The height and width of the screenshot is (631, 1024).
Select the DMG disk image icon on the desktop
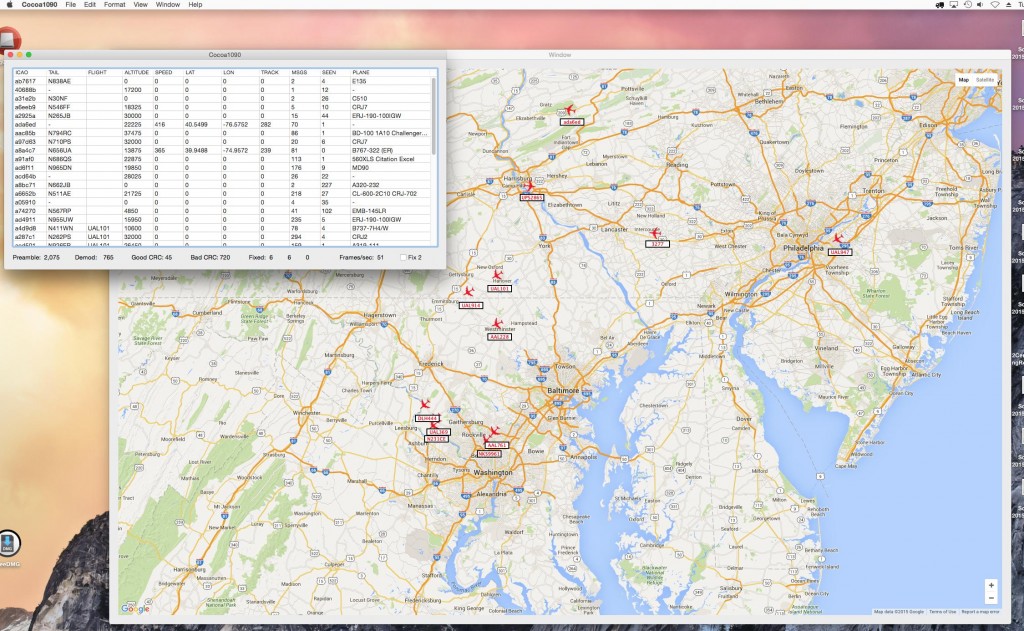8,543
